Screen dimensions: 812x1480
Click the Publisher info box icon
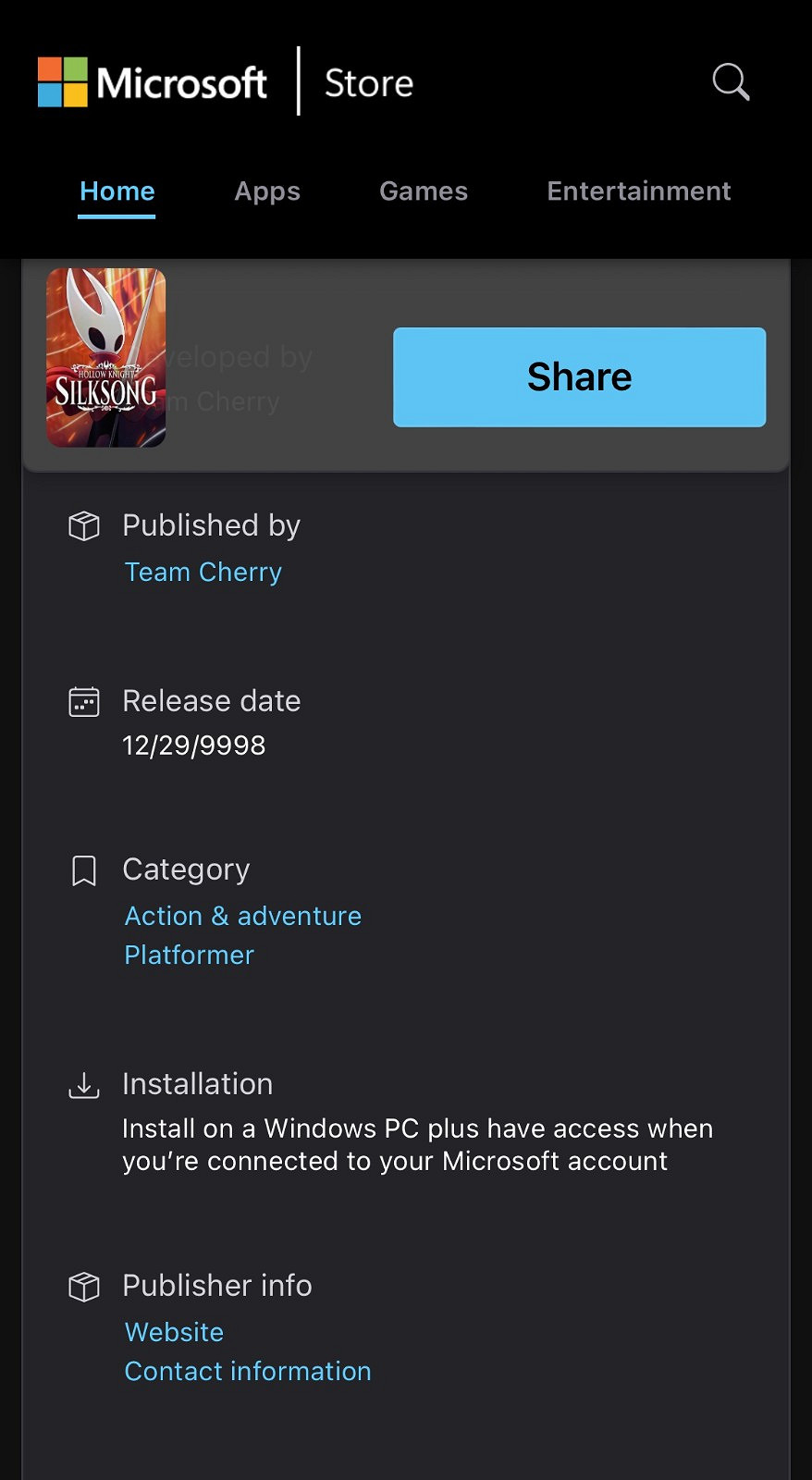pyautogui.click(x=84, y=1287)
